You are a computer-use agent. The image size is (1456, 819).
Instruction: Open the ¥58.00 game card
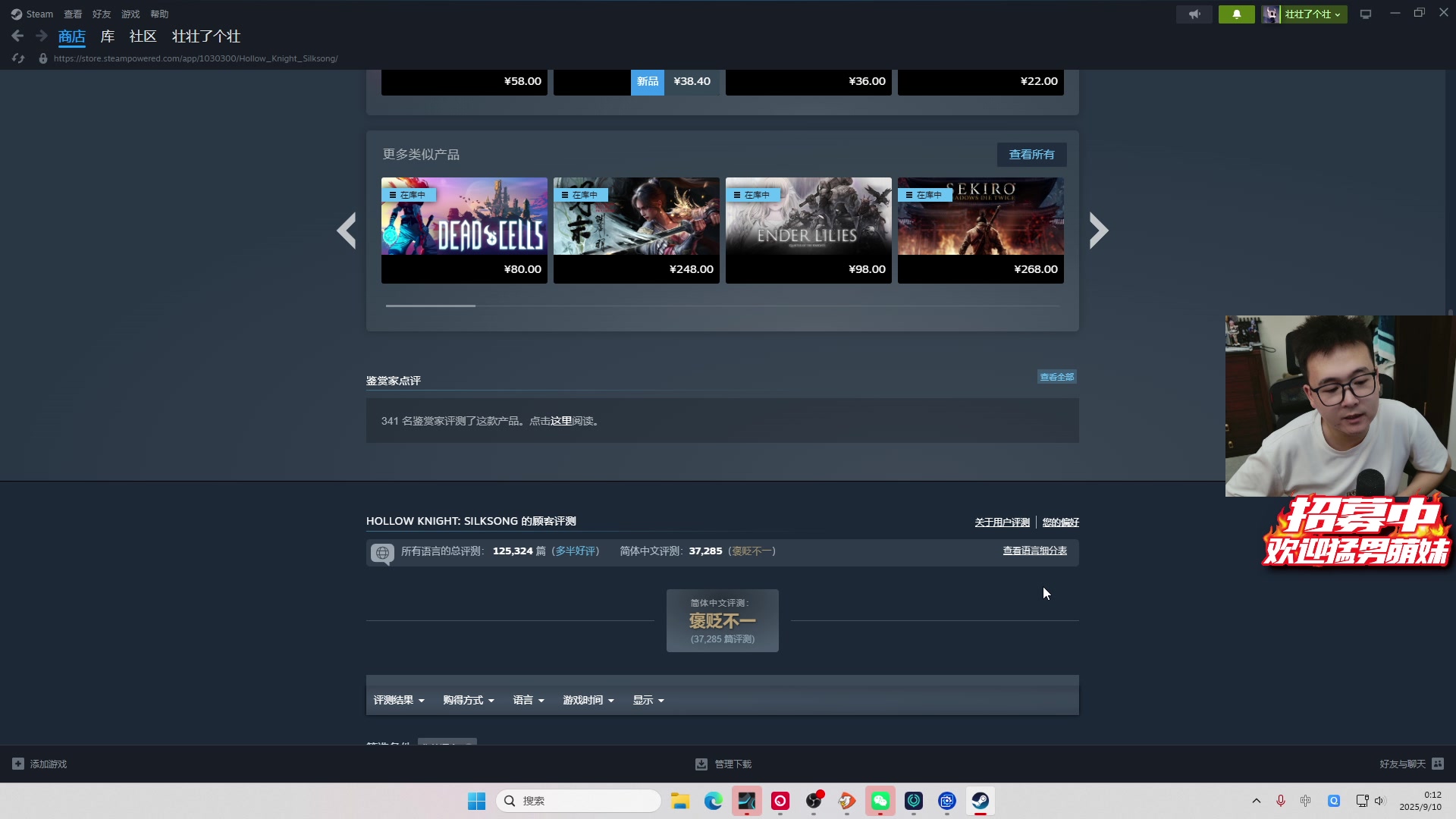coord(464,82)
